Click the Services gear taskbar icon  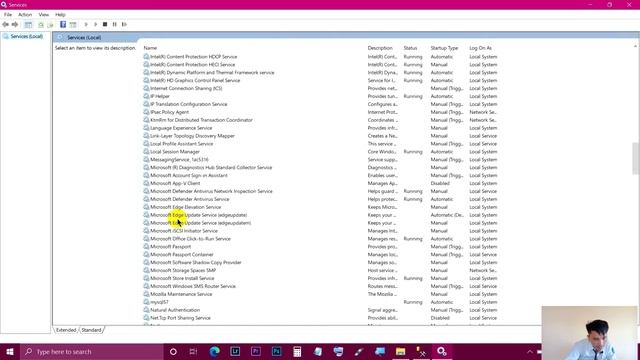click(x=442, y=351)
